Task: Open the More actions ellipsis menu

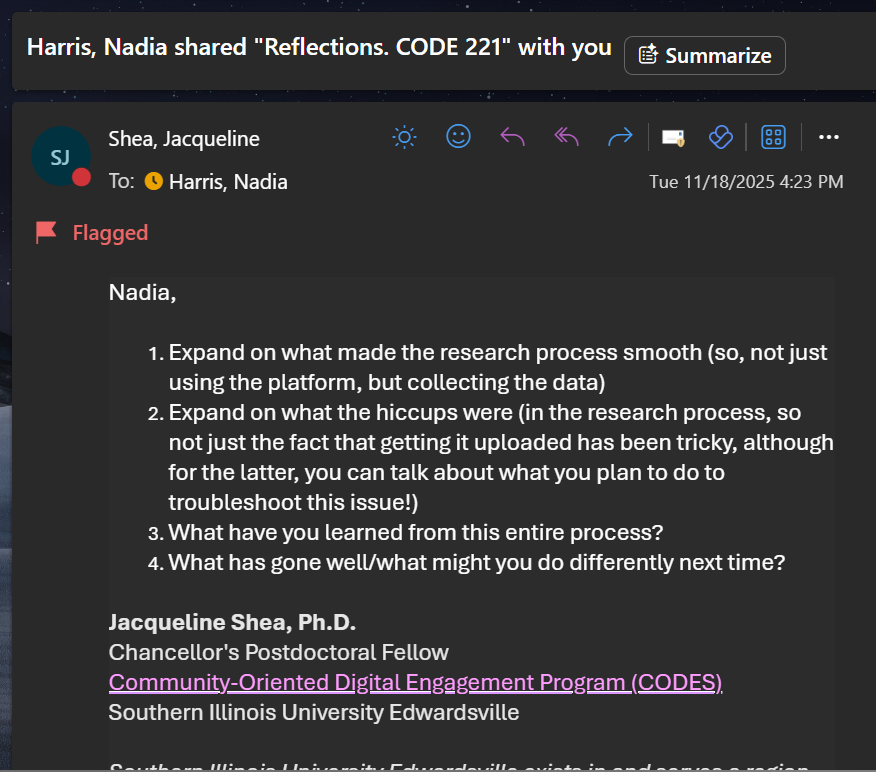Action: coord(828,137)
